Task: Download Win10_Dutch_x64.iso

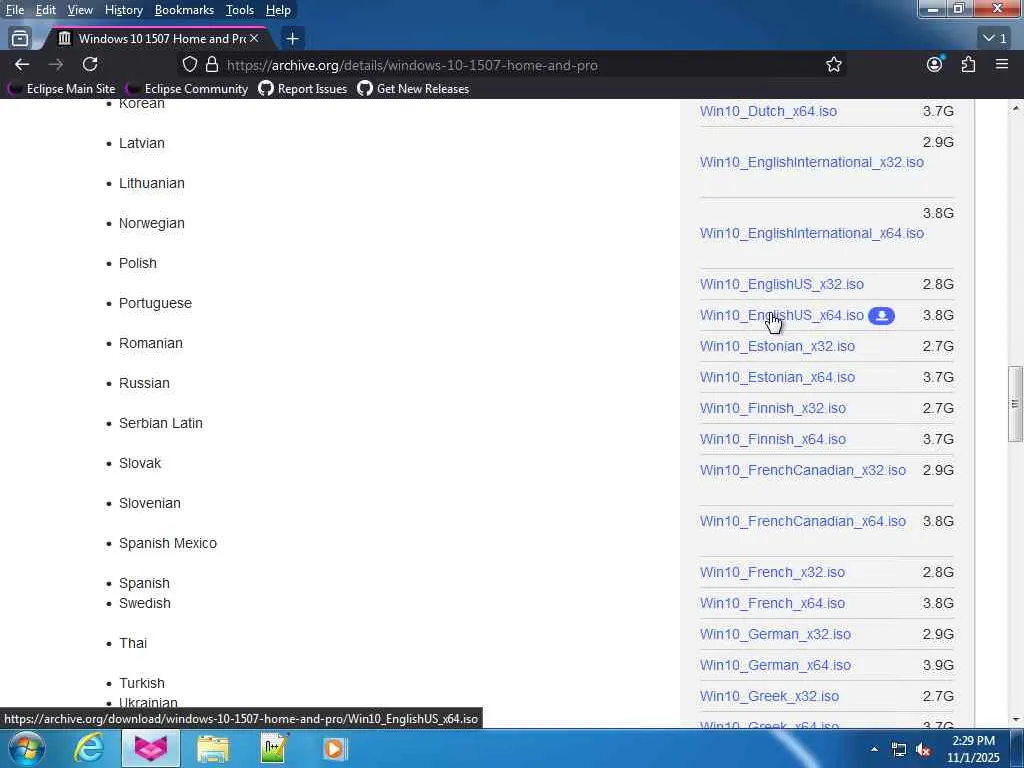Action: coord(768,111)
